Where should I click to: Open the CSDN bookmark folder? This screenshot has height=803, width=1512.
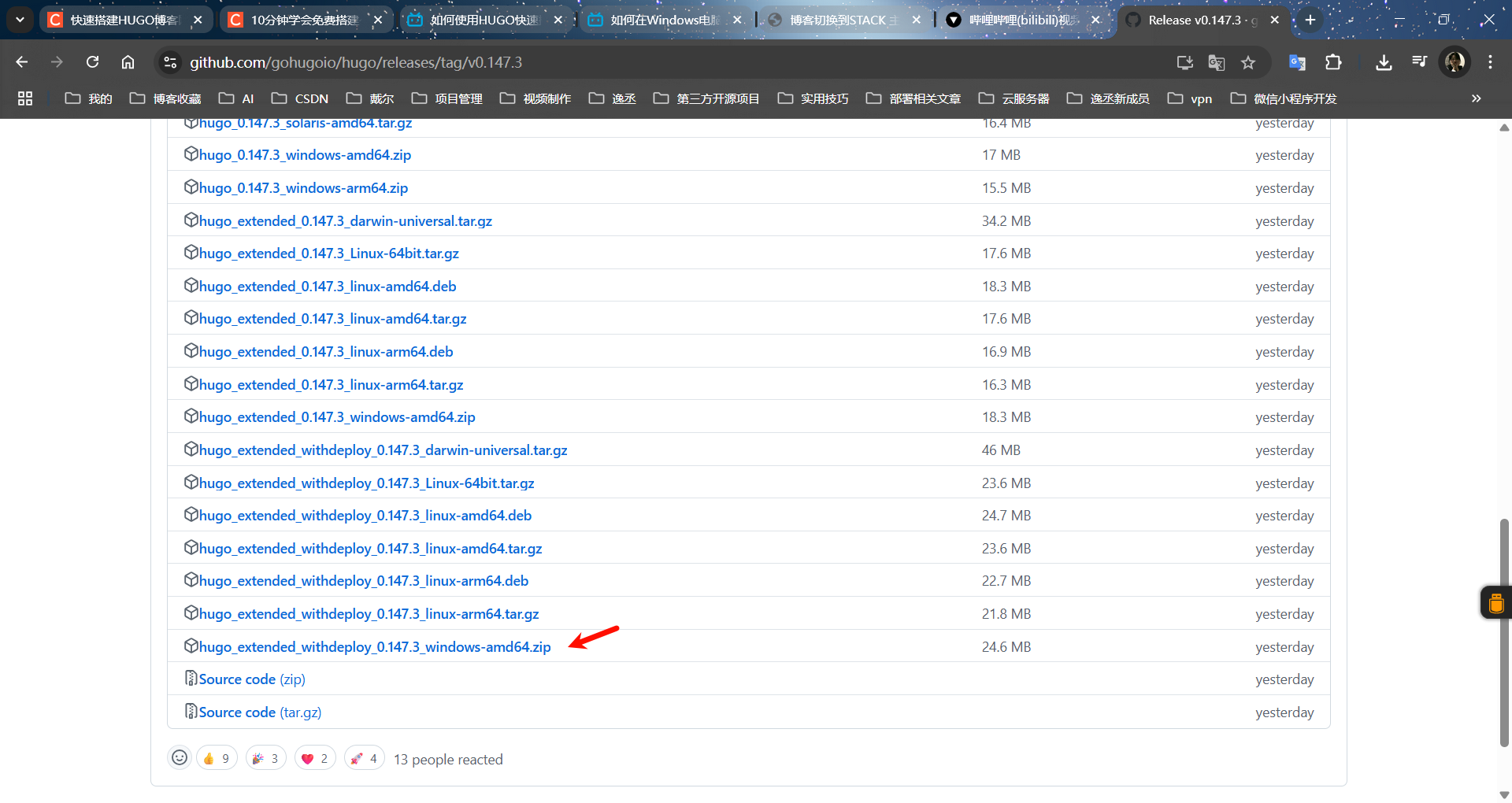(x=300, y=98)
